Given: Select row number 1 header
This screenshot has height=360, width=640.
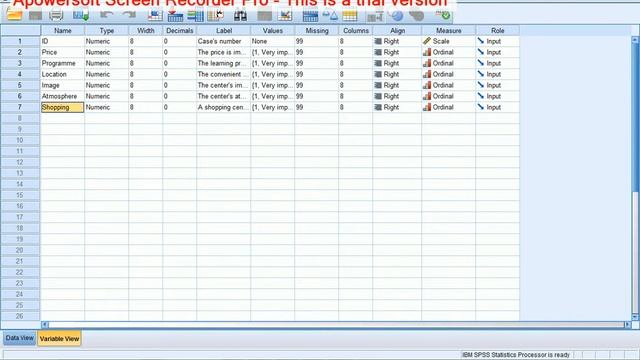Looking at the screenshot, I should point(20,41).
